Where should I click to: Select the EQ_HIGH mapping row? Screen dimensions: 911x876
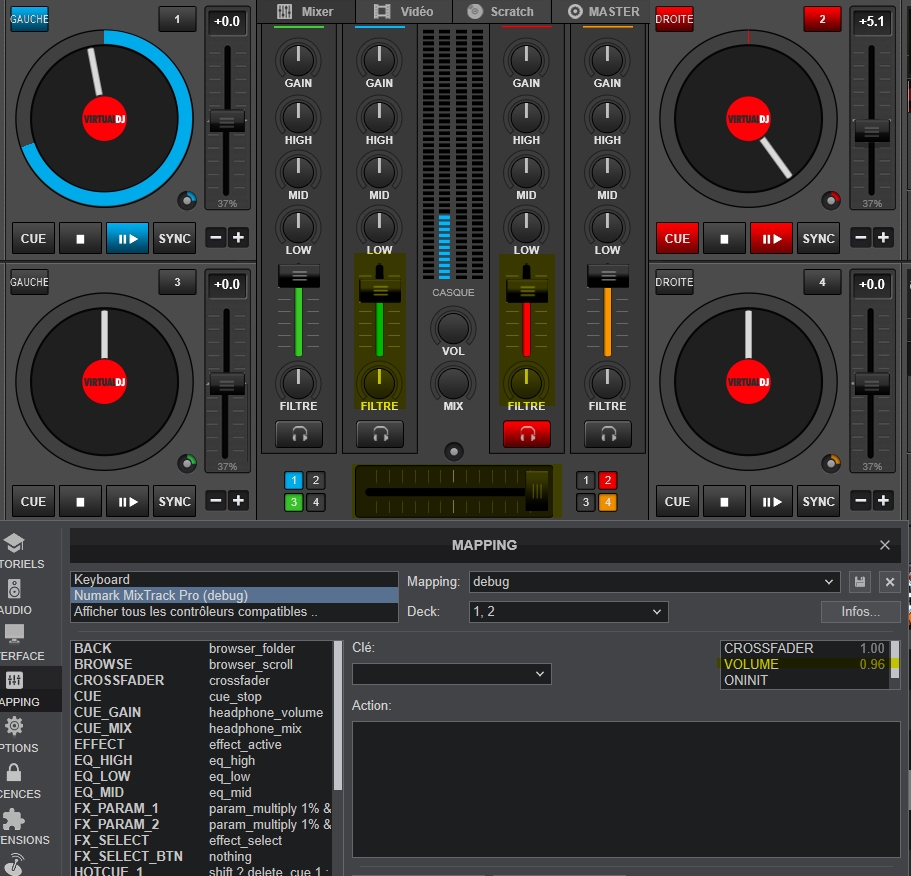click(x=202, y=760)
